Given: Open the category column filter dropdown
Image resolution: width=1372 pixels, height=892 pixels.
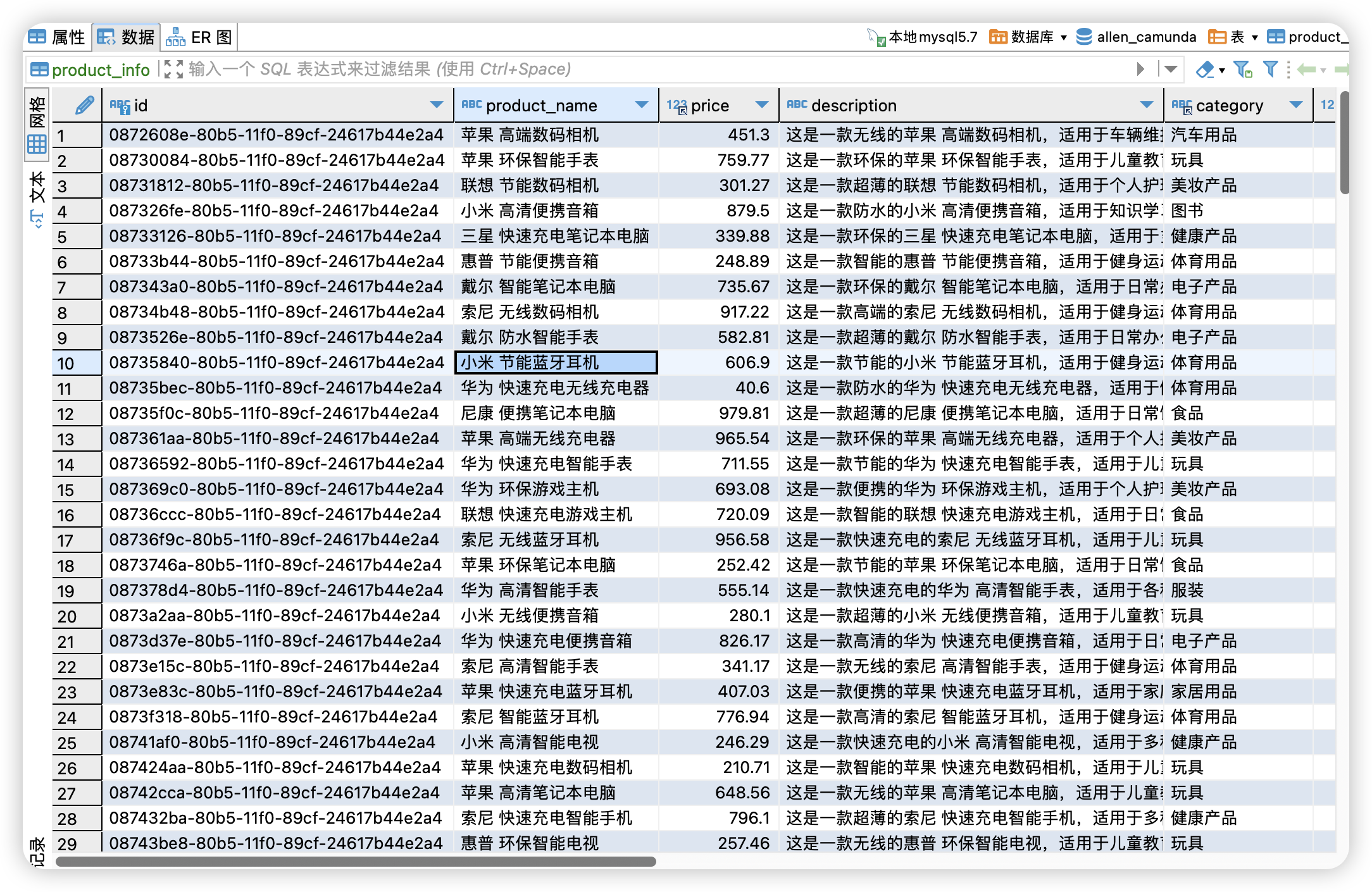Looking at the screenshot, I should click(x=1296, y=105).
